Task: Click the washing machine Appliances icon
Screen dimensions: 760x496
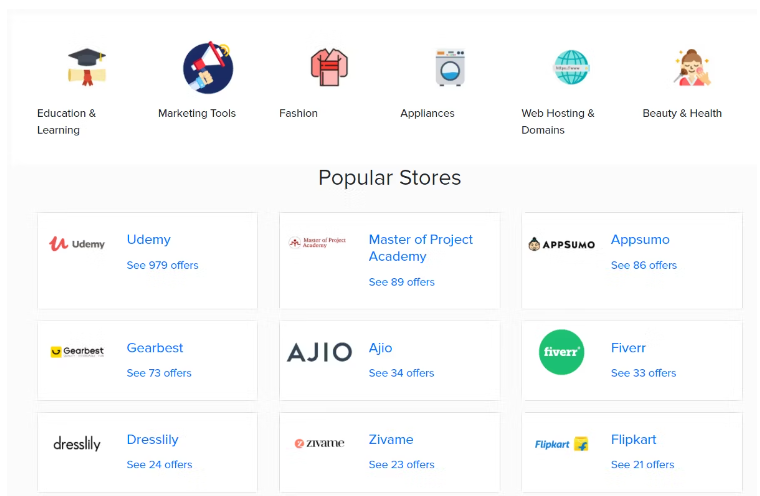Action: pos(450,67)
